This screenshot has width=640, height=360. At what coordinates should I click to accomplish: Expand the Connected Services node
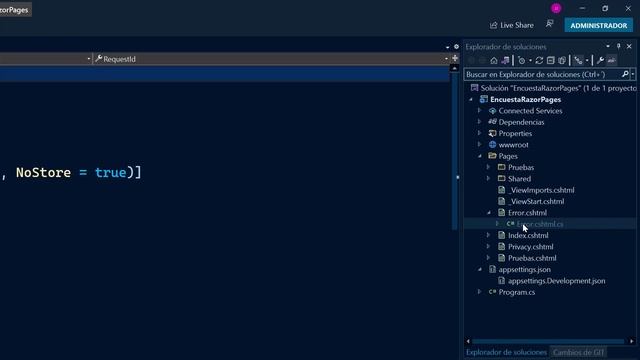[x=480, y=111]
